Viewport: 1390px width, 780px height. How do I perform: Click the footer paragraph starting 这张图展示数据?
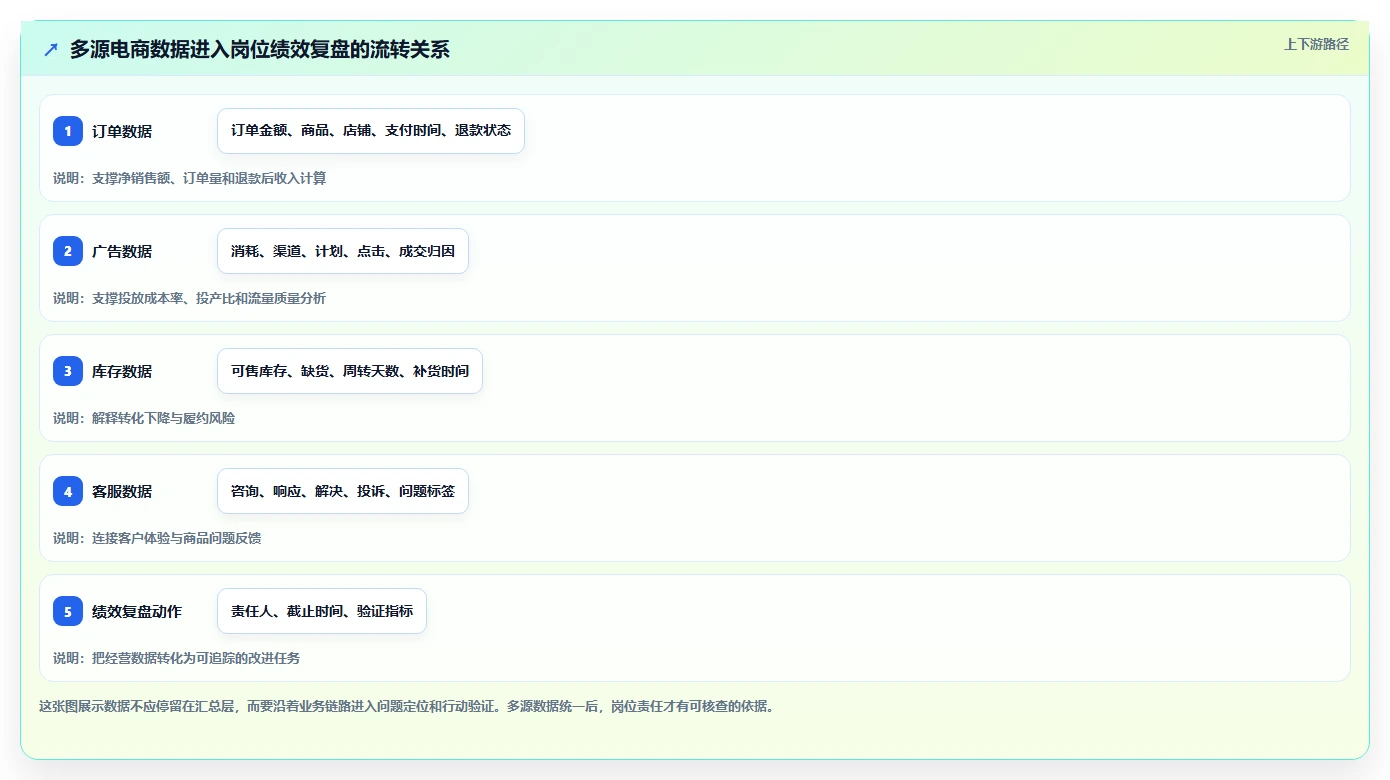tap(407, 706)
